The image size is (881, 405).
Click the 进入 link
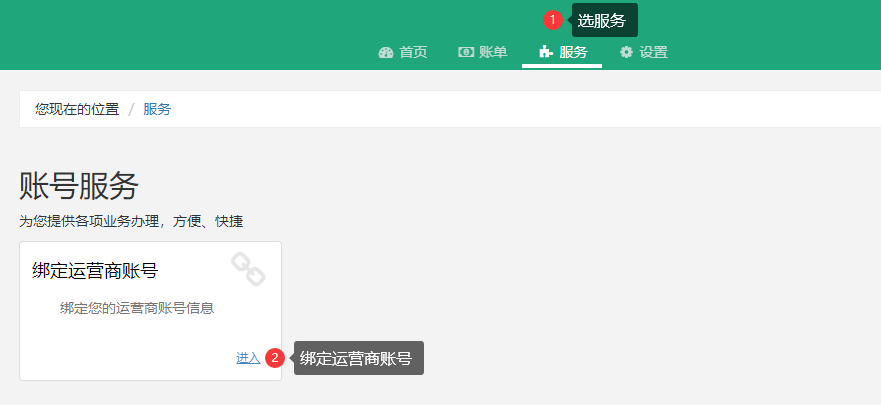248,358
